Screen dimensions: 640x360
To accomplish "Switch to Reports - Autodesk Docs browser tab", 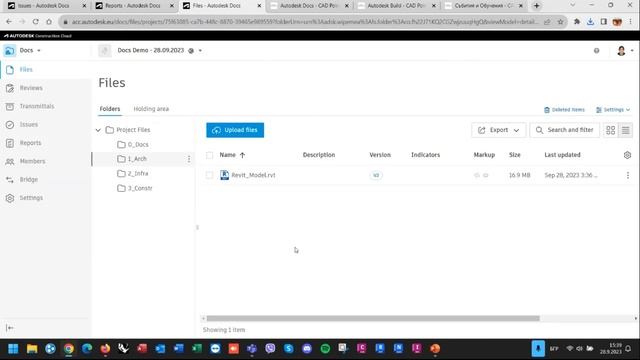I will click(132, 6).
